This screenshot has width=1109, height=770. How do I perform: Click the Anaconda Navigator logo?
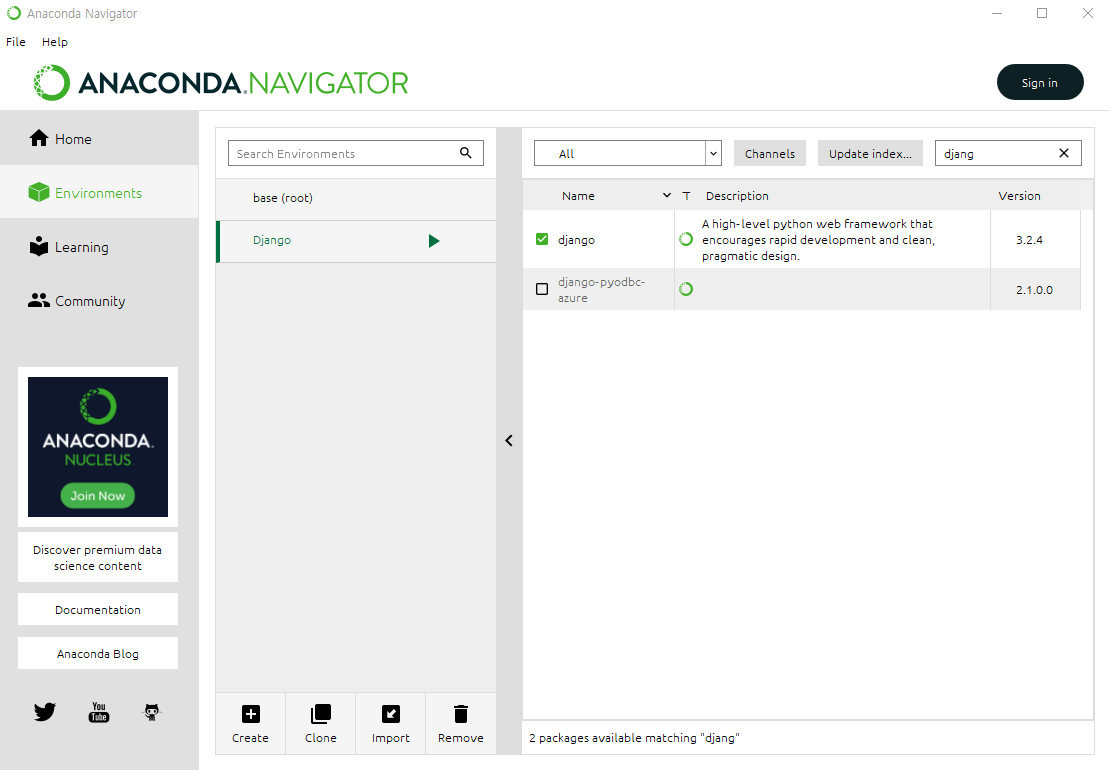pyautogui.click(x=221, y=83)
